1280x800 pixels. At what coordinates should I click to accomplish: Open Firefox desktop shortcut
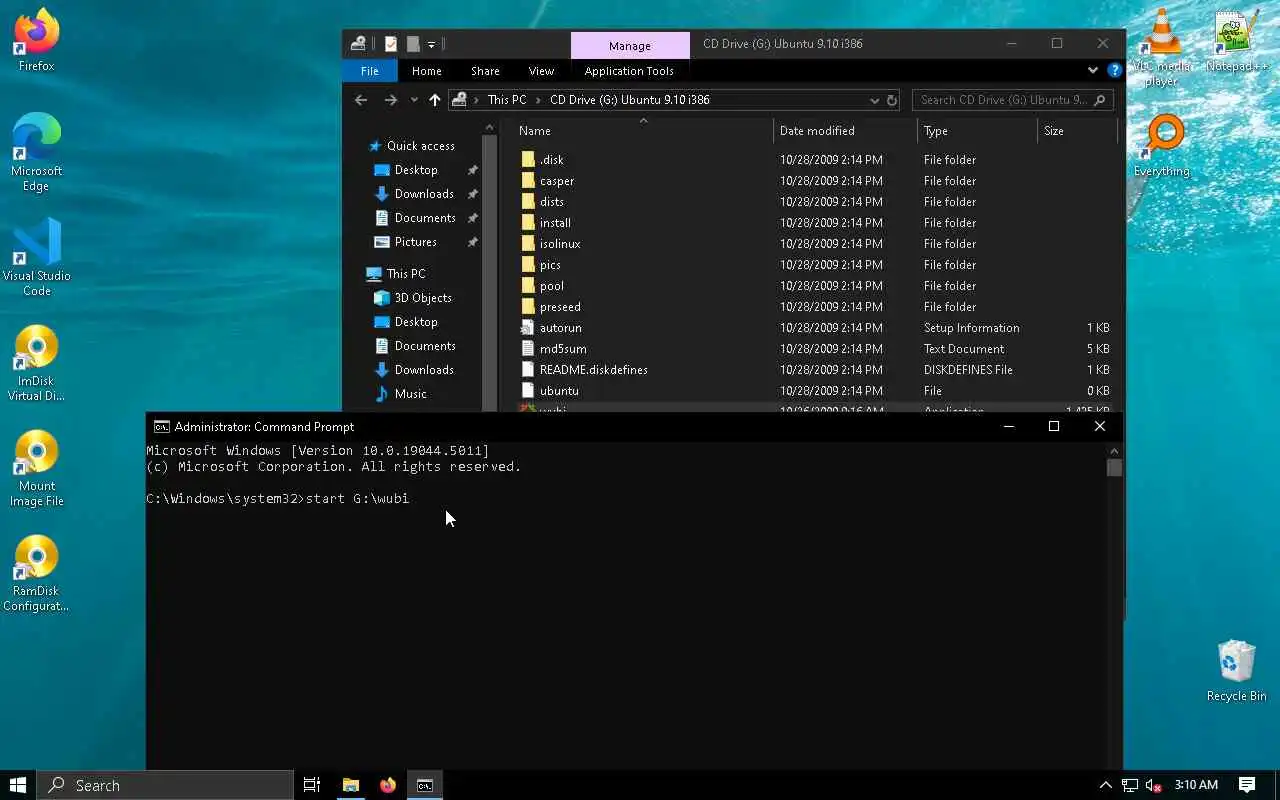tap(36, 42)
